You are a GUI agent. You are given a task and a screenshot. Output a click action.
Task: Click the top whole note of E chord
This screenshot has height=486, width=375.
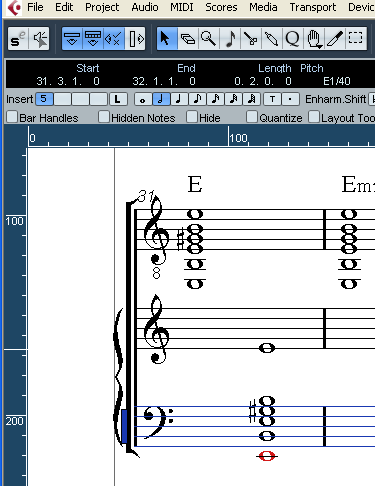[x=195, y=214]
